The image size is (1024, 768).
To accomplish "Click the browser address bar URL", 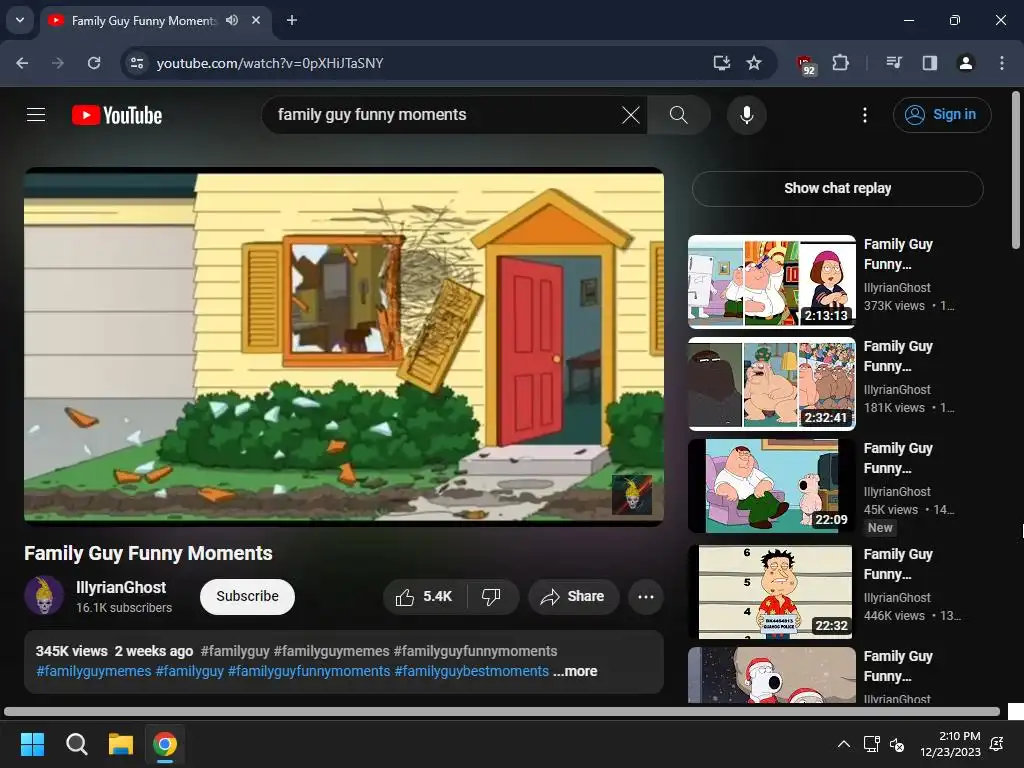I will [x=270, y=63].
